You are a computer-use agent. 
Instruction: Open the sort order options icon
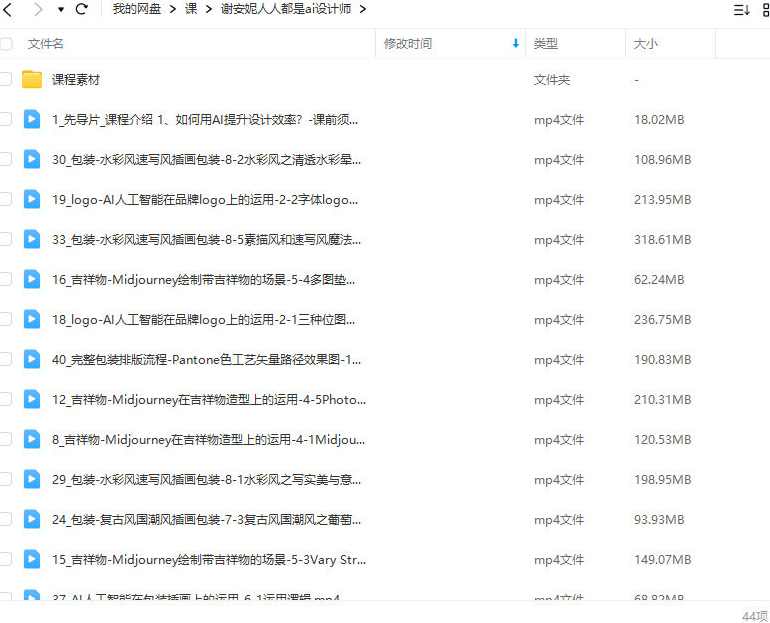[x=741, y=10]
